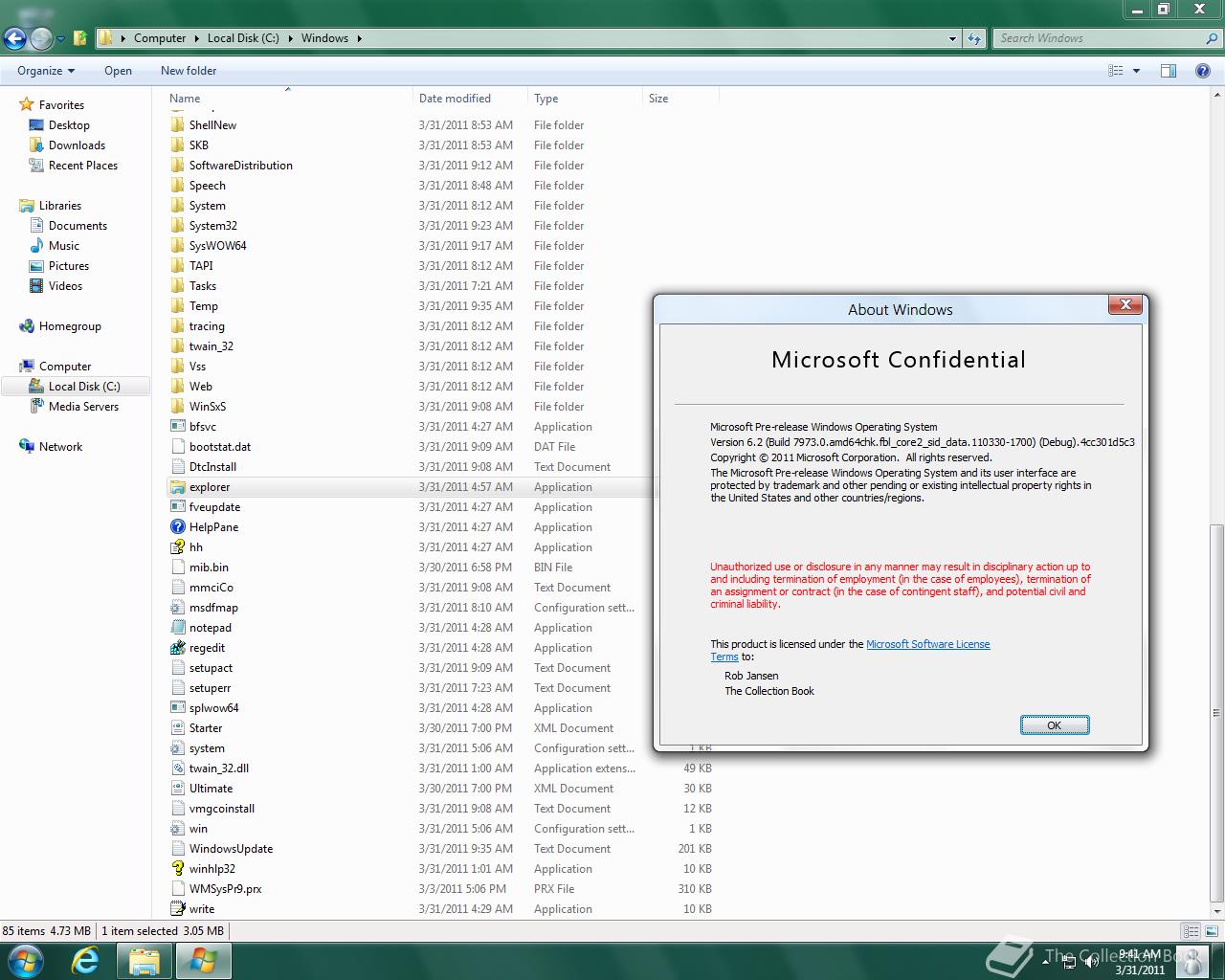Open Pictures library
This screenshot has height=980, width=1225.
(x=69, y=266)
